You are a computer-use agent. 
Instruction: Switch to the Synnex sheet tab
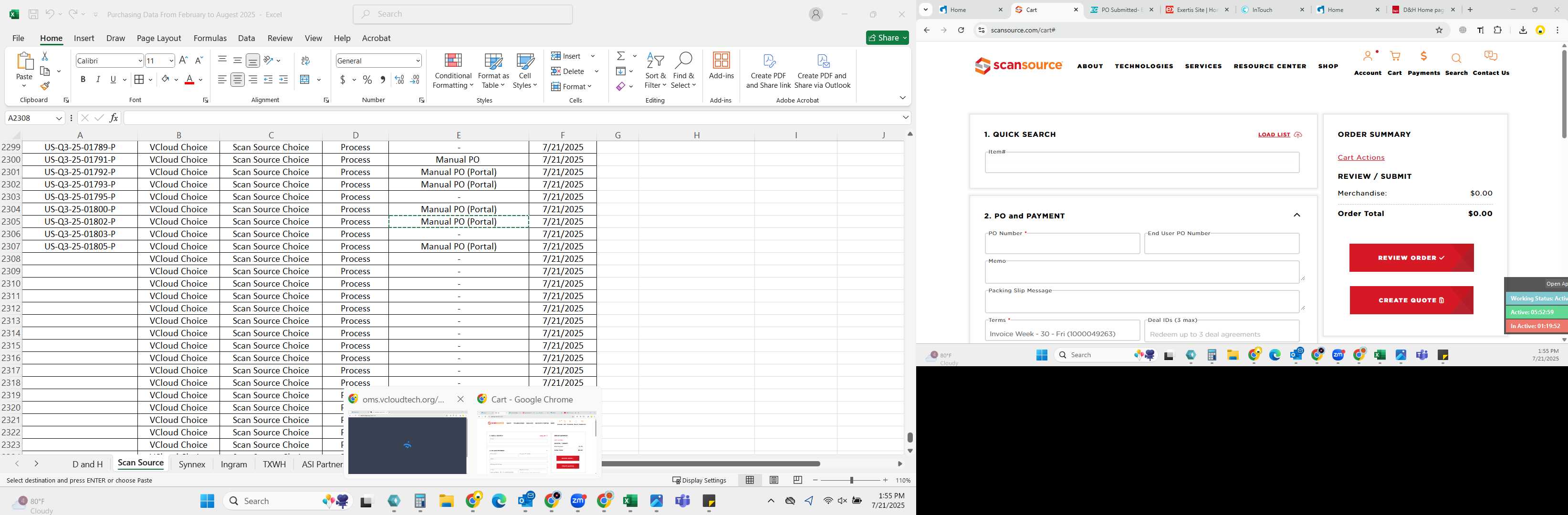192,464
